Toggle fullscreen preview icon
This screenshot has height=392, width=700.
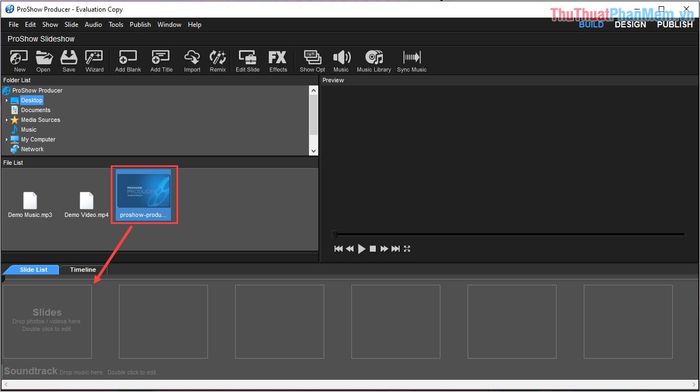tap(407, 249)
